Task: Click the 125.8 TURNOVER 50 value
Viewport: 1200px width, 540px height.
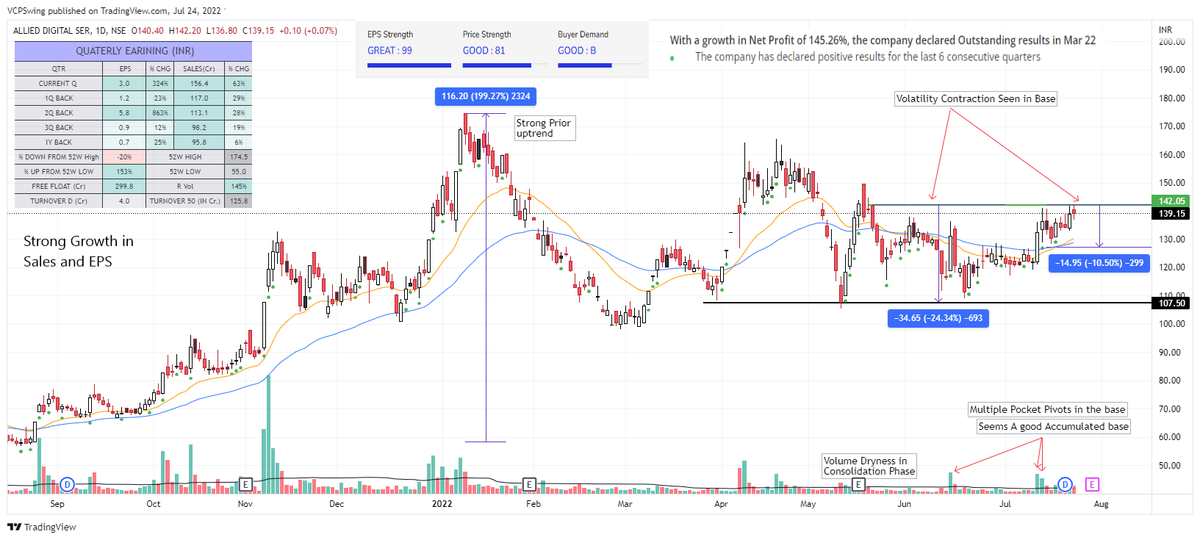Action: pyautogui.click(x=238, y=201)
